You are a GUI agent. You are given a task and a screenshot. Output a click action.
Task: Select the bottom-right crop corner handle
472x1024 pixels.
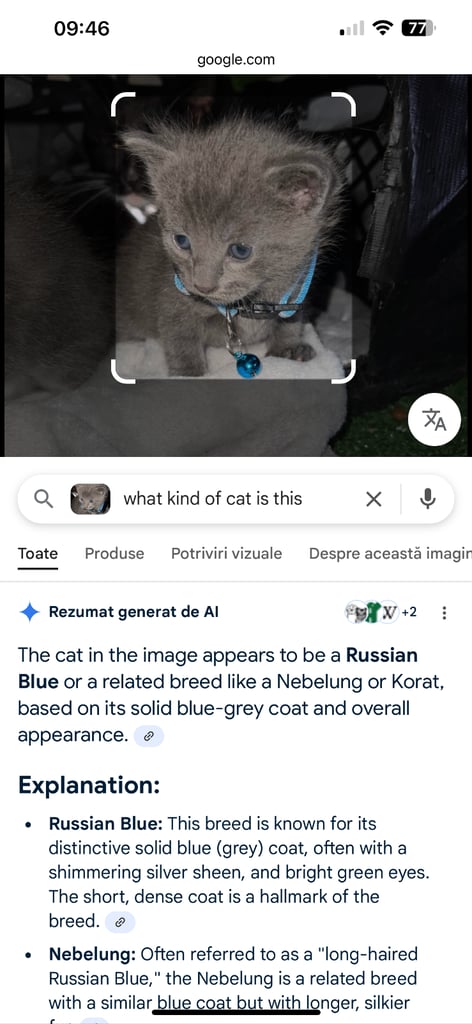click(x=344, y=372)
